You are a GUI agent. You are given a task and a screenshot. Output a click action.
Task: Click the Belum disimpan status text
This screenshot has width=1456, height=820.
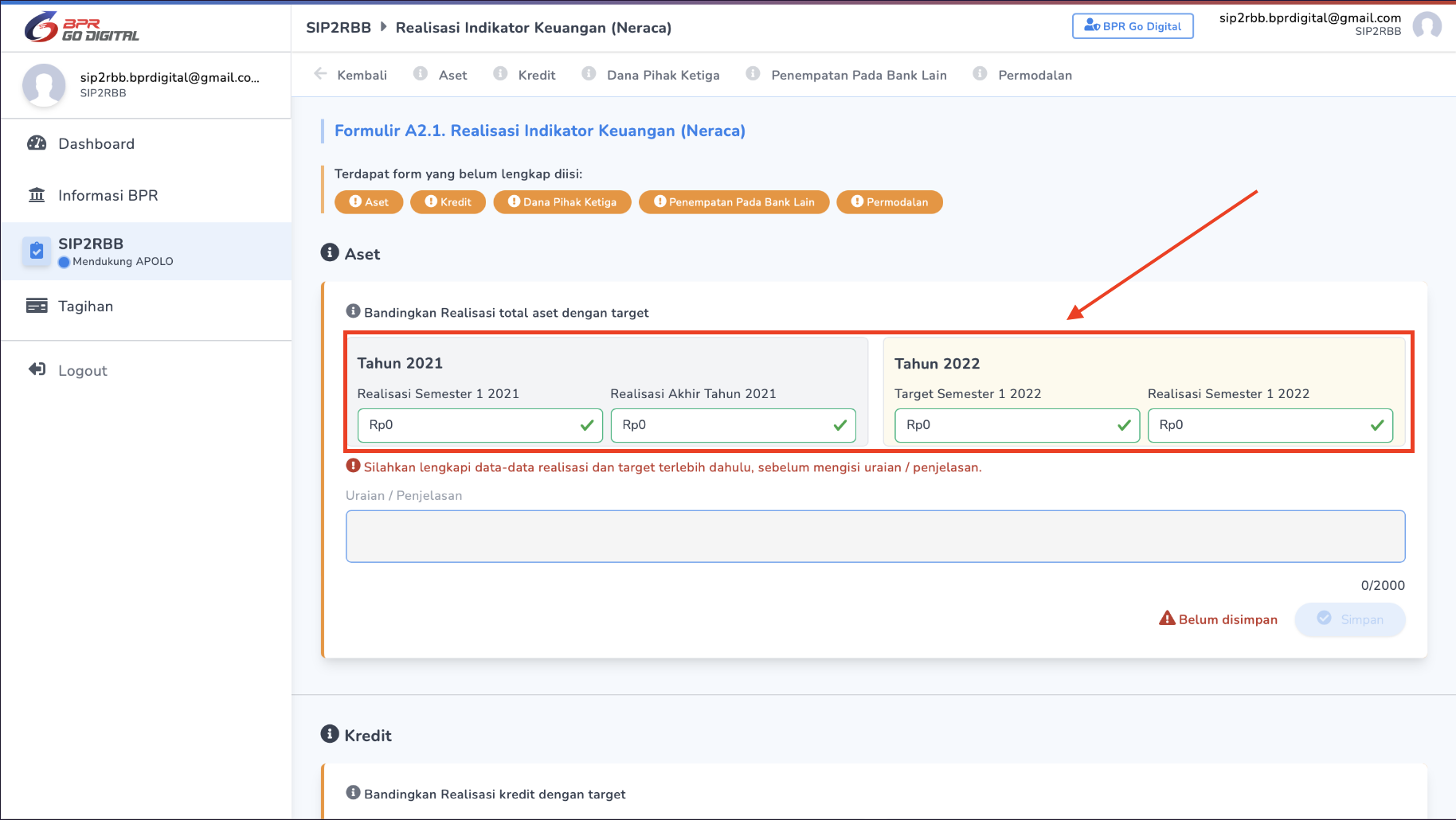[1228, 619]
